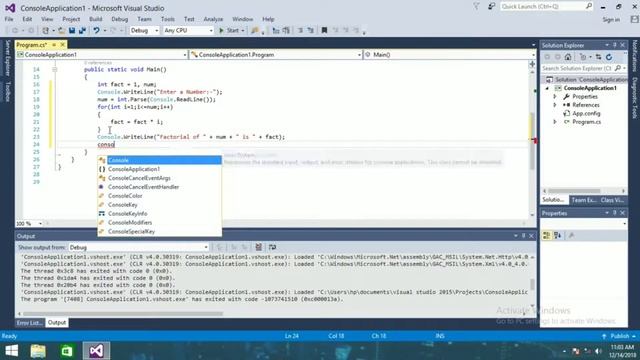Select ConsoleCancelEventHandler in the IntelliSense list
The width and height of the screenshot is (640, 360).
coord(160,187)
